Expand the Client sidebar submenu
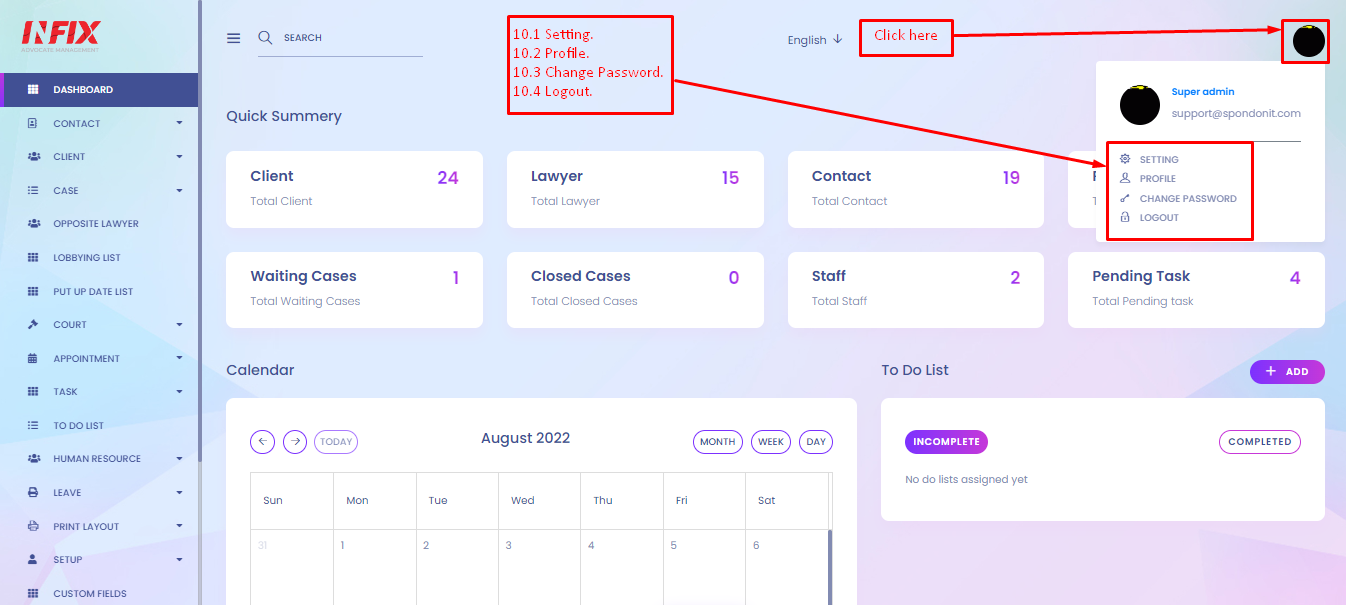This screenshot has height=605, width=1346. pos(100,157)
